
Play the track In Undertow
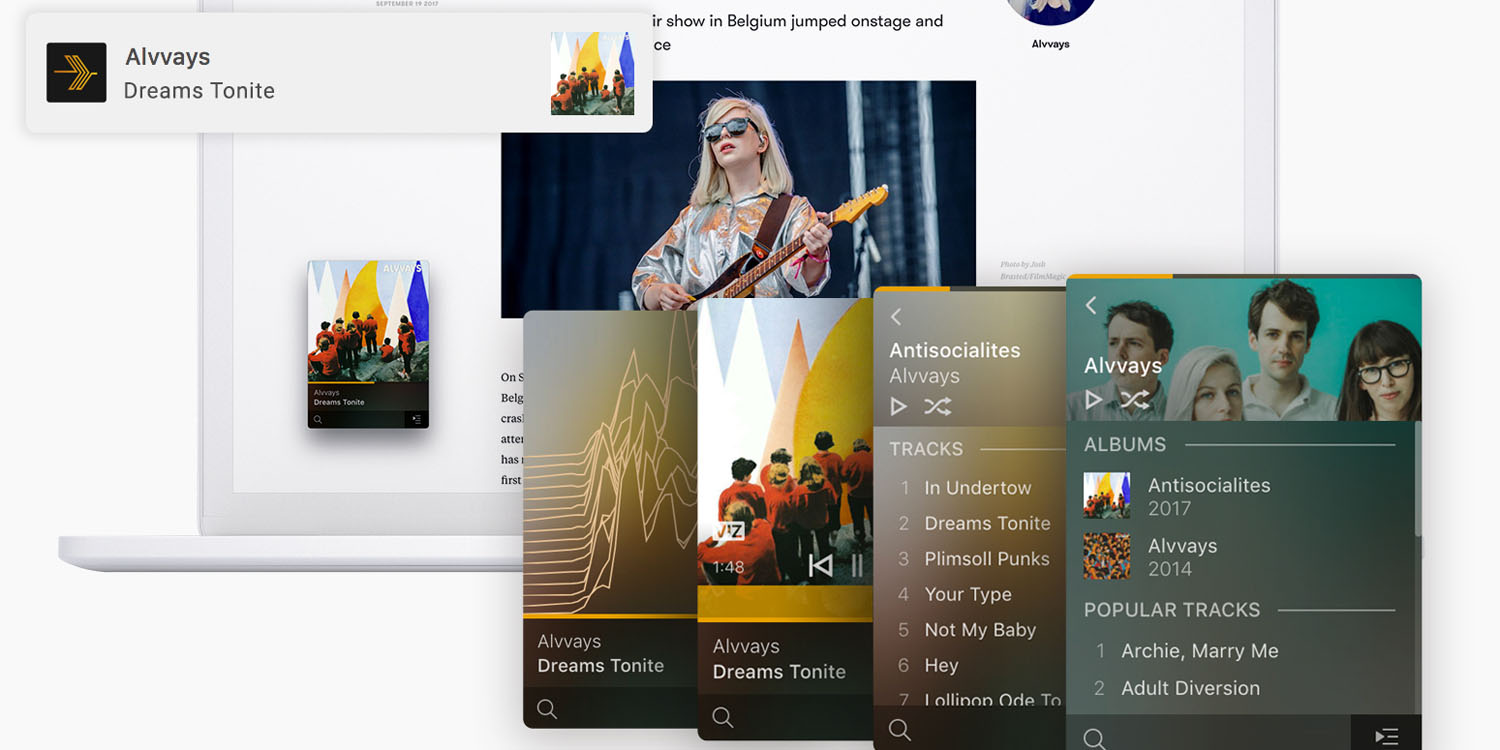click(977, 487)
